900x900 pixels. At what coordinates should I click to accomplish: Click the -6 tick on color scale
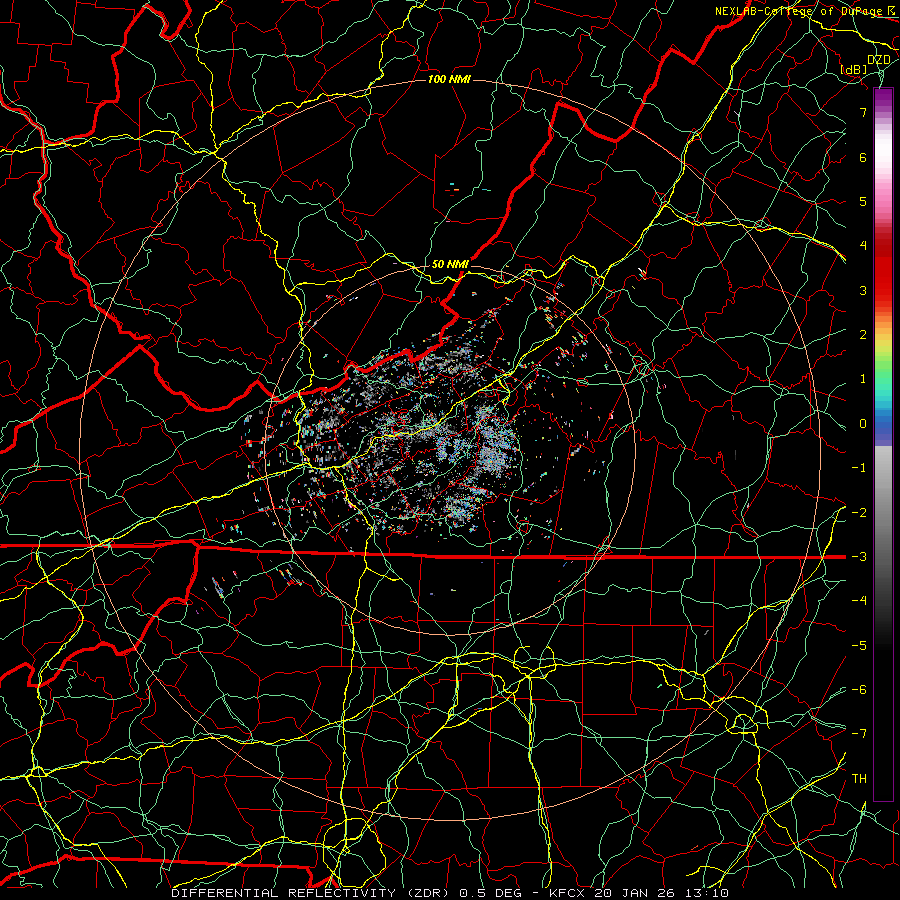point(859,690)
